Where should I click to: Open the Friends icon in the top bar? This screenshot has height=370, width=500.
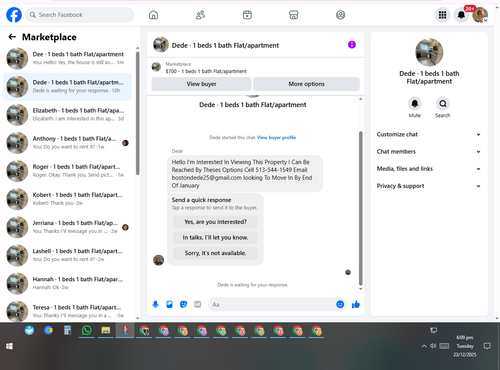(200, 15)
